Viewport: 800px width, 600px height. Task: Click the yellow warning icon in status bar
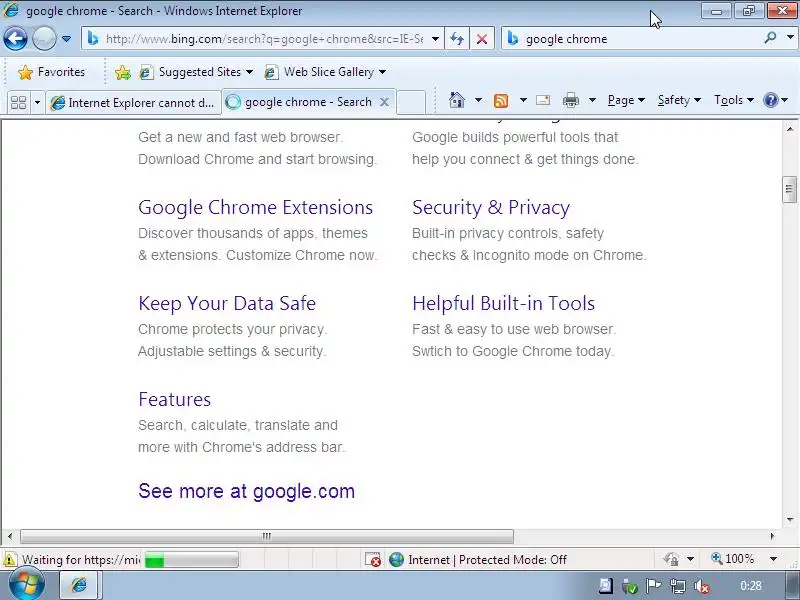click(x=9, y=560)
